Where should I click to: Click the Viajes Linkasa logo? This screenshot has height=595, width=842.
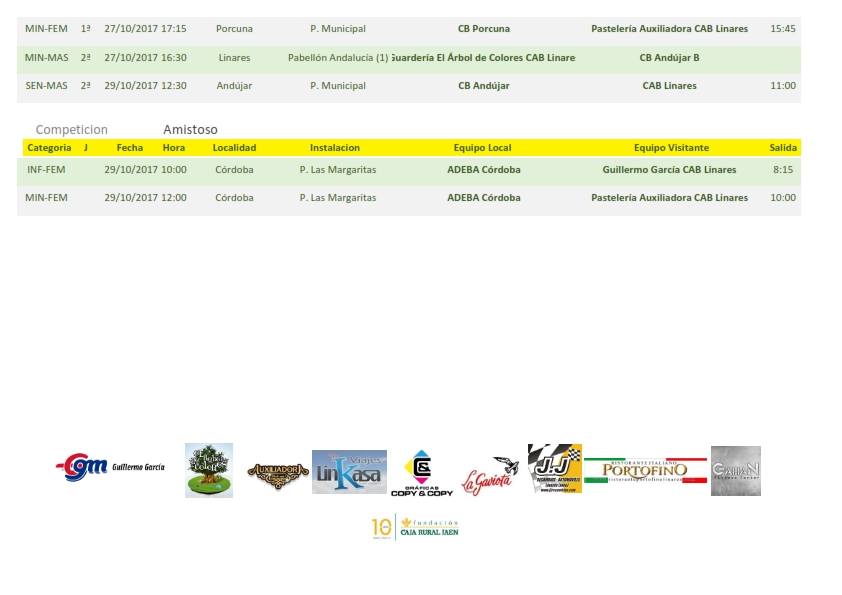coord(349,472)
